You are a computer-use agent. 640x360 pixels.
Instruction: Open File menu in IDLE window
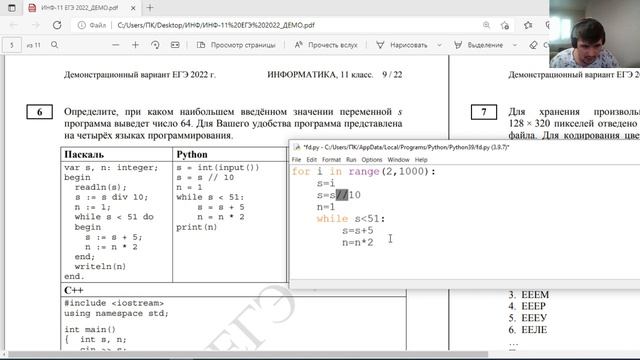296,160
